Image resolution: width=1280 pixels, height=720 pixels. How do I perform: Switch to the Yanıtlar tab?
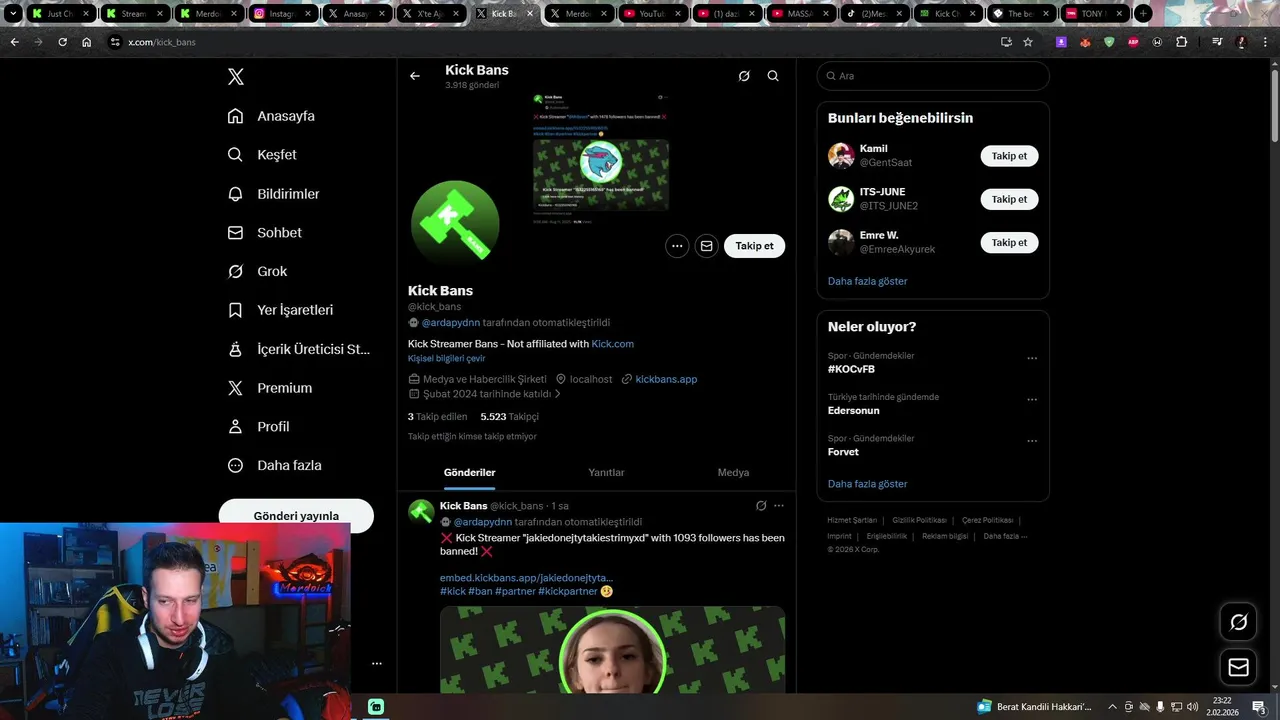click(606, 472)
